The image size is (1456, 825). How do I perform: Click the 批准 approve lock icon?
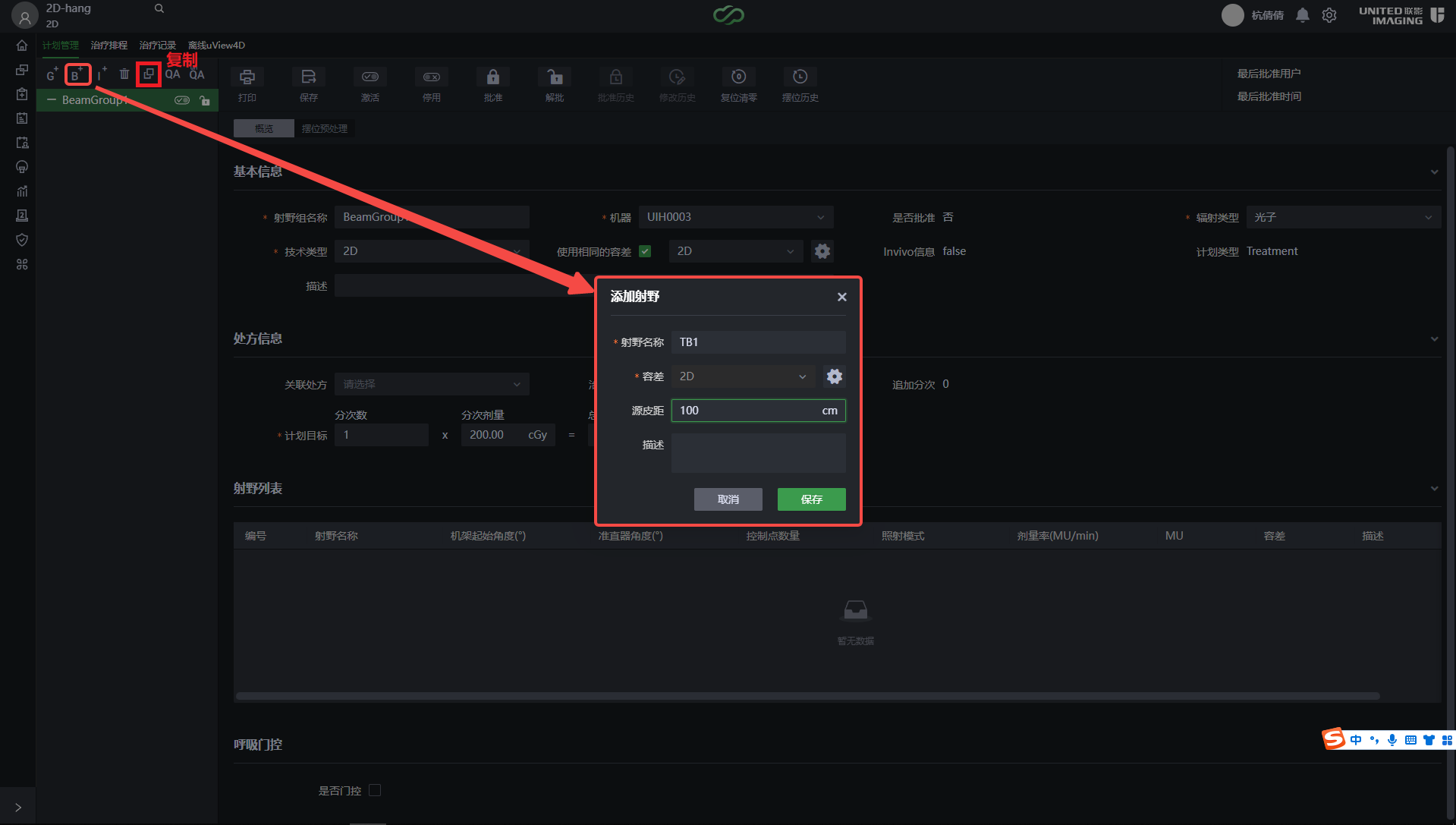coord(493,77)
